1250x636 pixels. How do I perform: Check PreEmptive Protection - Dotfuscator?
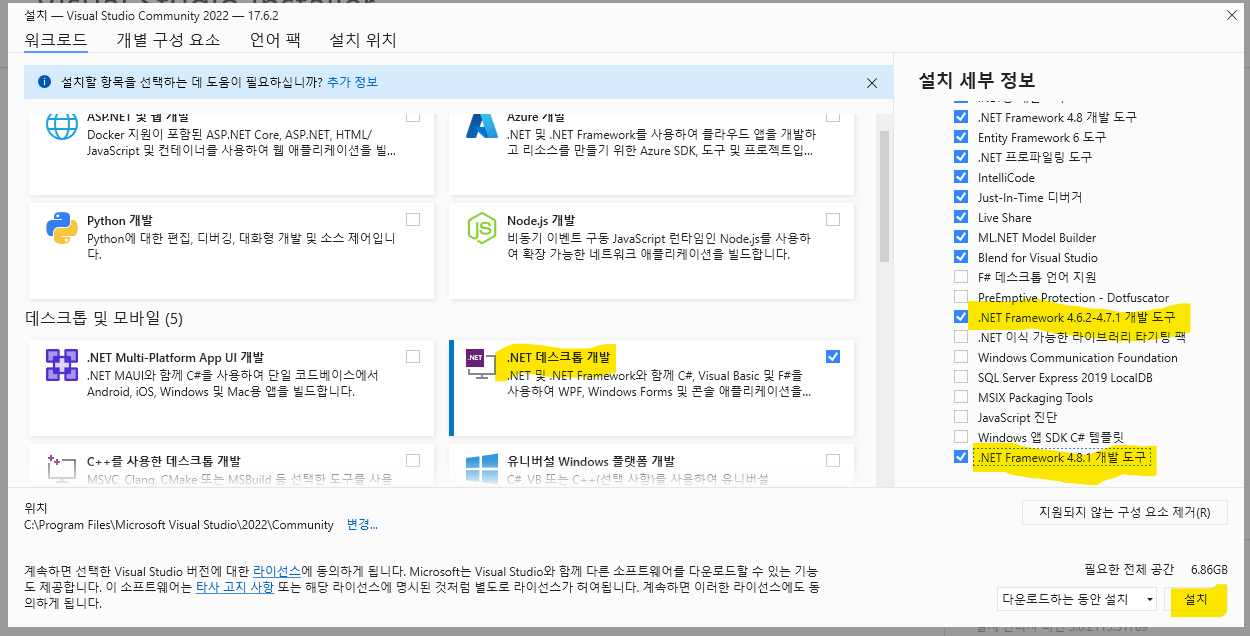[961, 297]
